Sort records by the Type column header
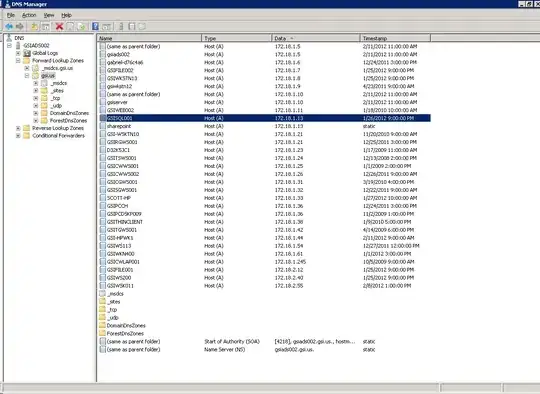The image size is (540, 394). 237,38
